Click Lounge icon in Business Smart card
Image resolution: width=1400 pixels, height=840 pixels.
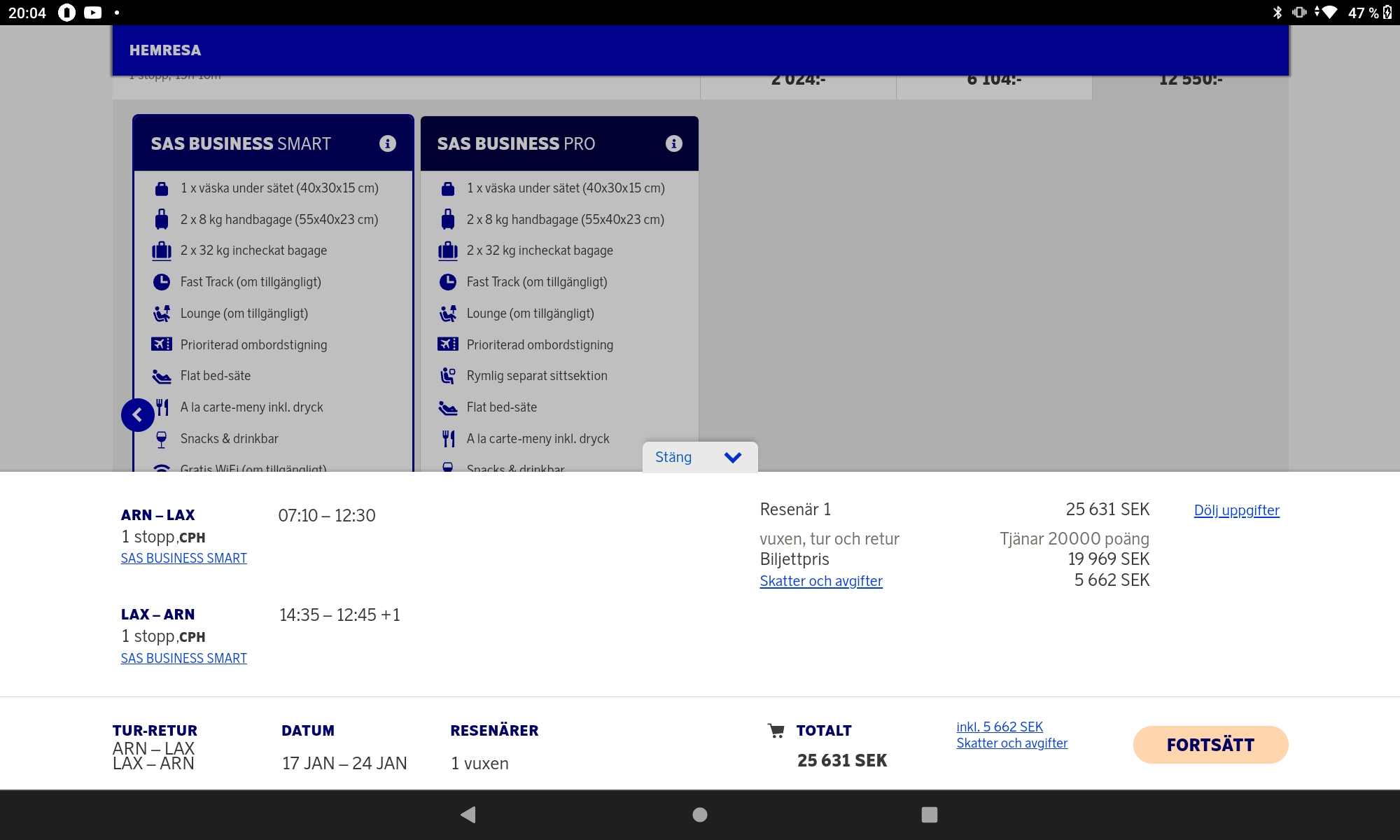pos(162,314)
